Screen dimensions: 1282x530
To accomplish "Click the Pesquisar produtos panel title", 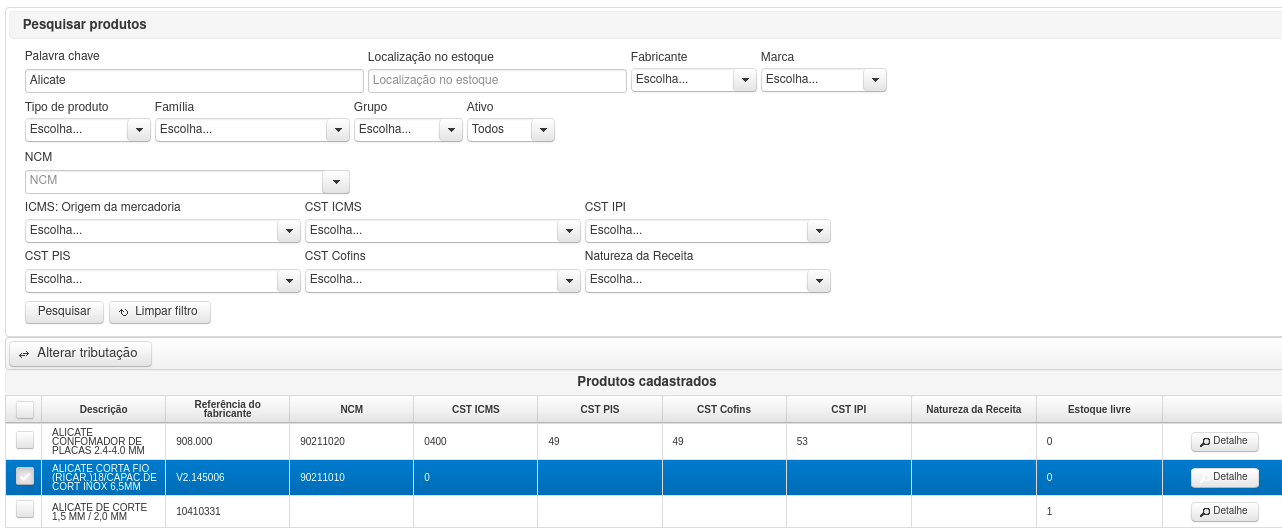I will click(x=85, y=24).
